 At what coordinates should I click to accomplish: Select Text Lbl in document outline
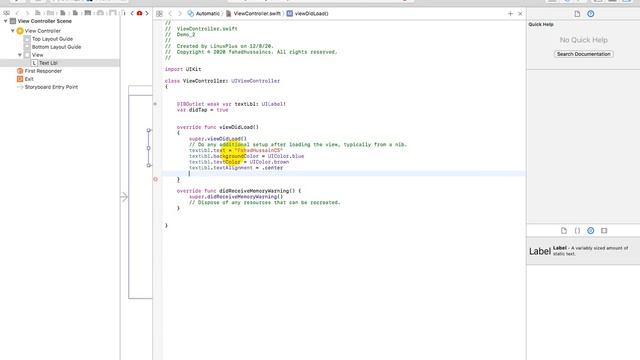(x=48, y=63)
